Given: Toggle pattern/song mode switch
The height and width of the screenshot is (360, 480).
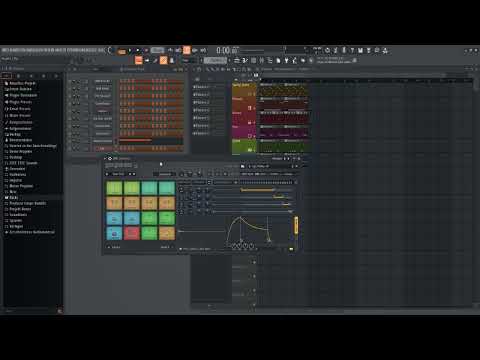Looking at the screenshot, I should [122, 51].
